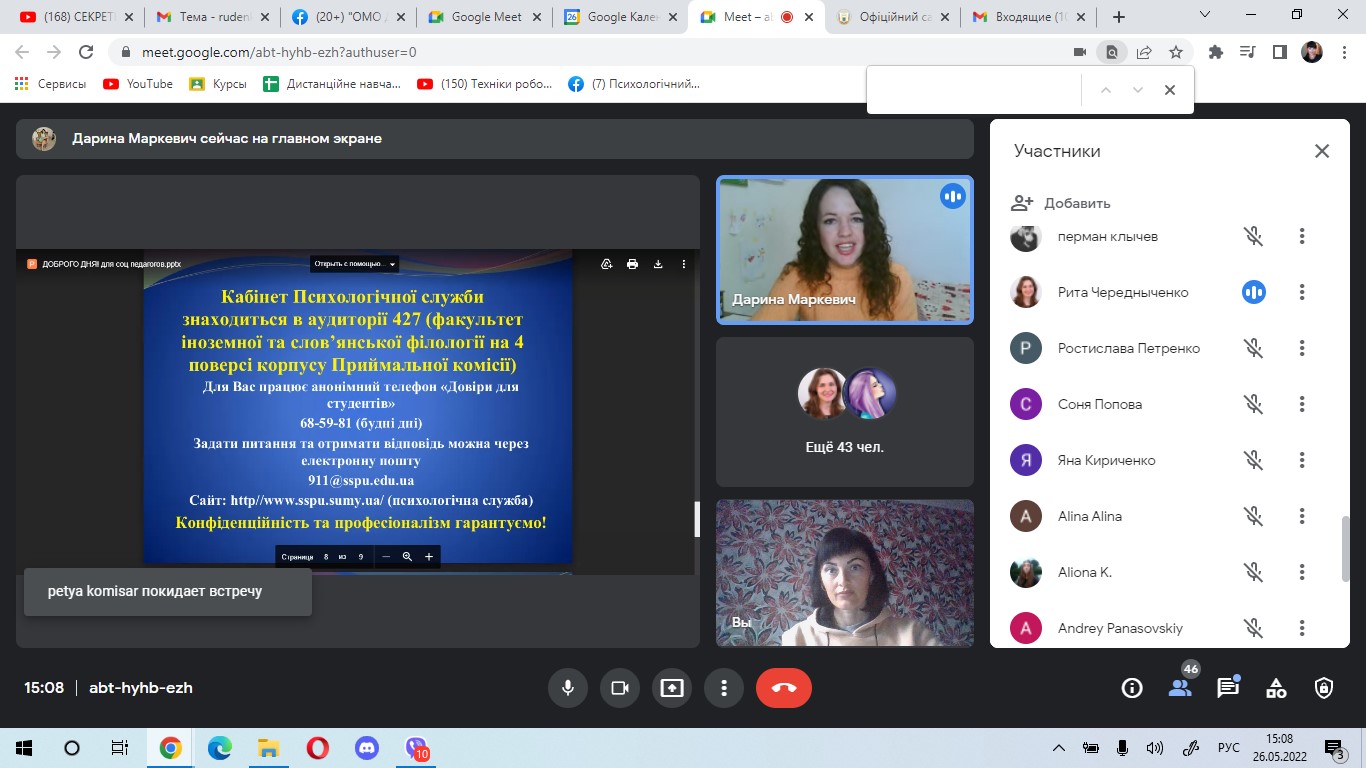The height and width of the screenshot is (768, 1366).
Task: Select Дарина Маркевич video tile
Action: point(845,250)
